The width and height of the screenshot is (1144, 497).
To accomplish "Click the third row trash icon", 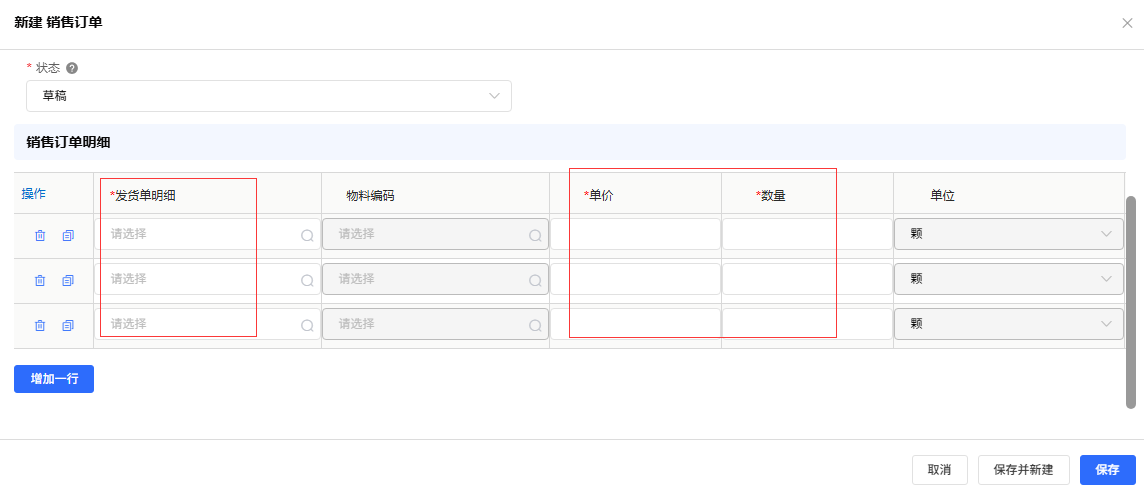I will [40, 326].
